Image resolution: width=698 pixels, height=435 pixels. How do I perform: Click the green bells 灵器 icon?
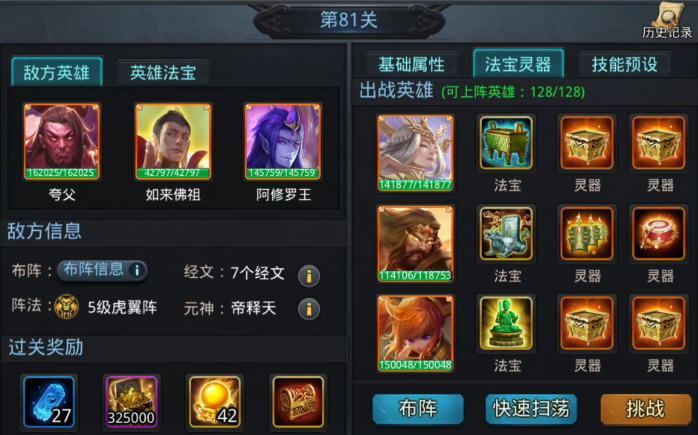(x=587, y=233)
